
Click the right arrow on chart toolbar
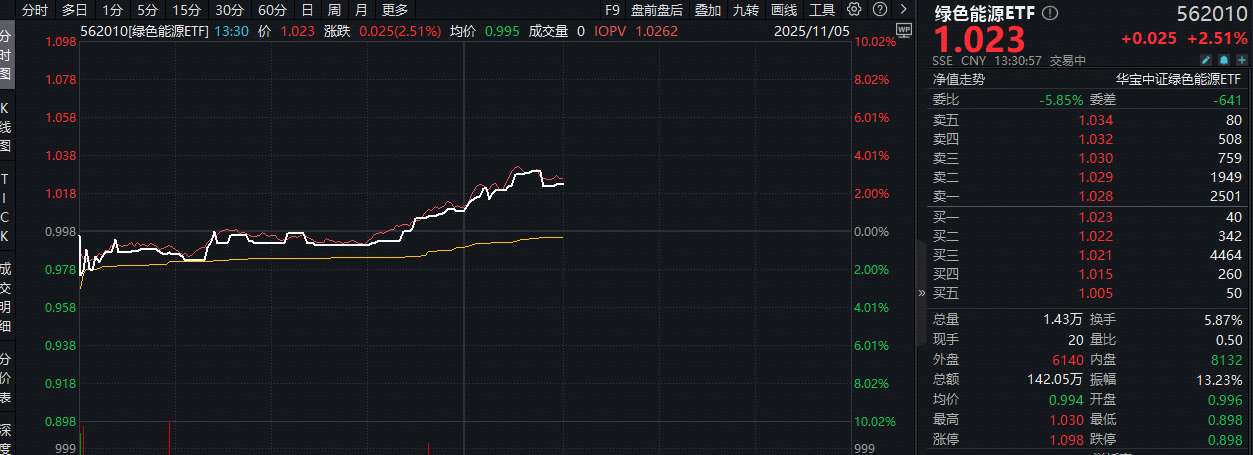pos(903,10)
